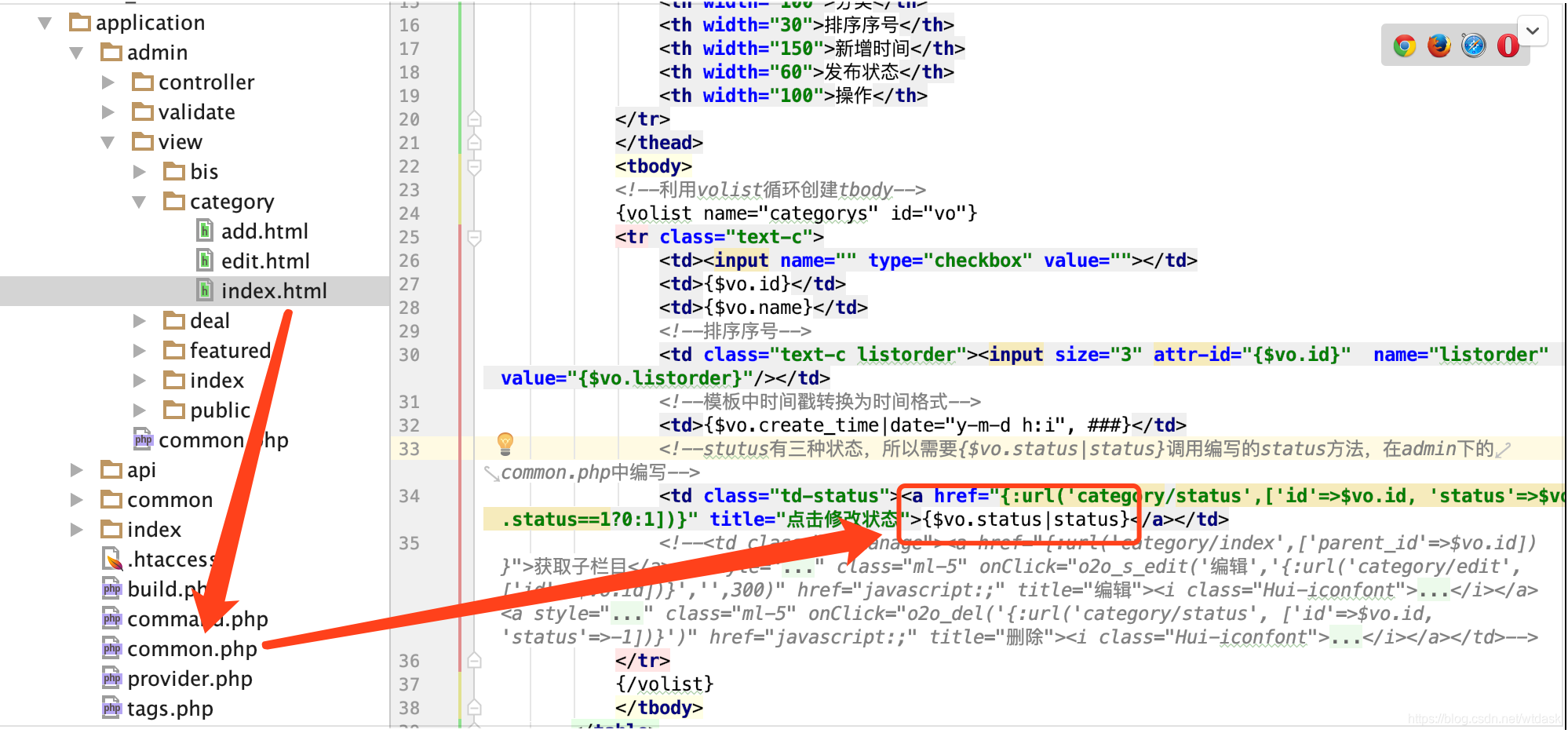Viewport: 1568px width, 733px height.
Task: Click the lightbulb intention icon on line 33
Action: [x=505, y=444]
